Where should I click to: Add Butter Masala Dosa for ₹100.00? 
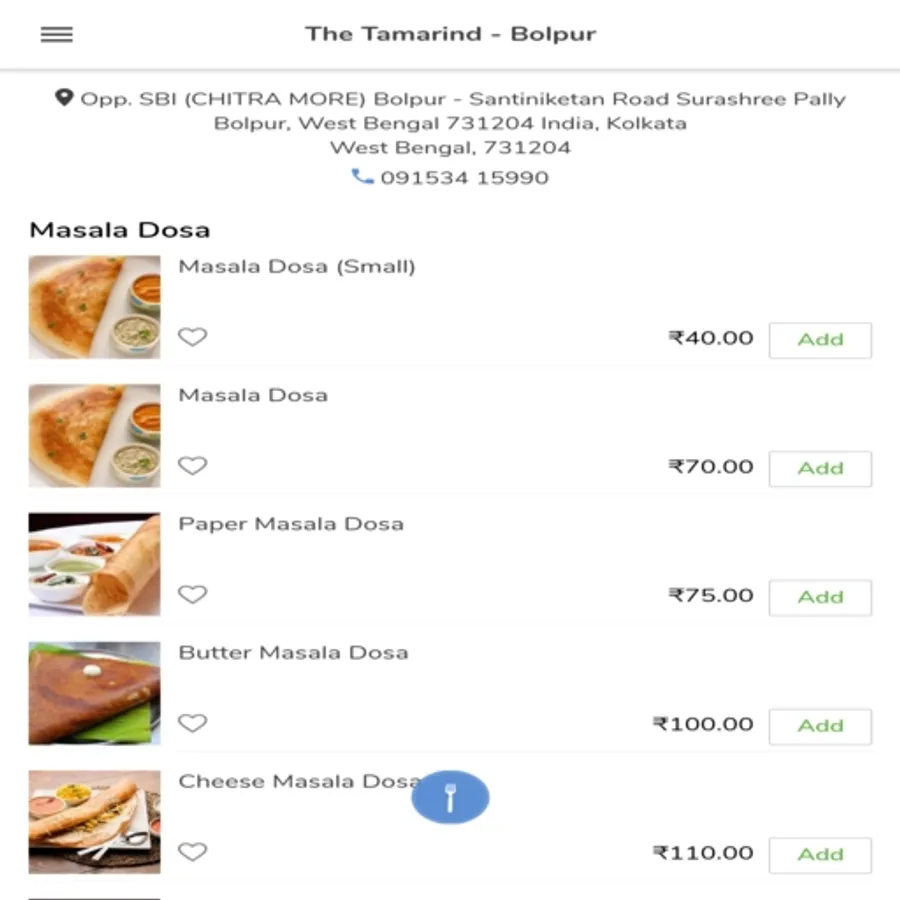[820, 727]
